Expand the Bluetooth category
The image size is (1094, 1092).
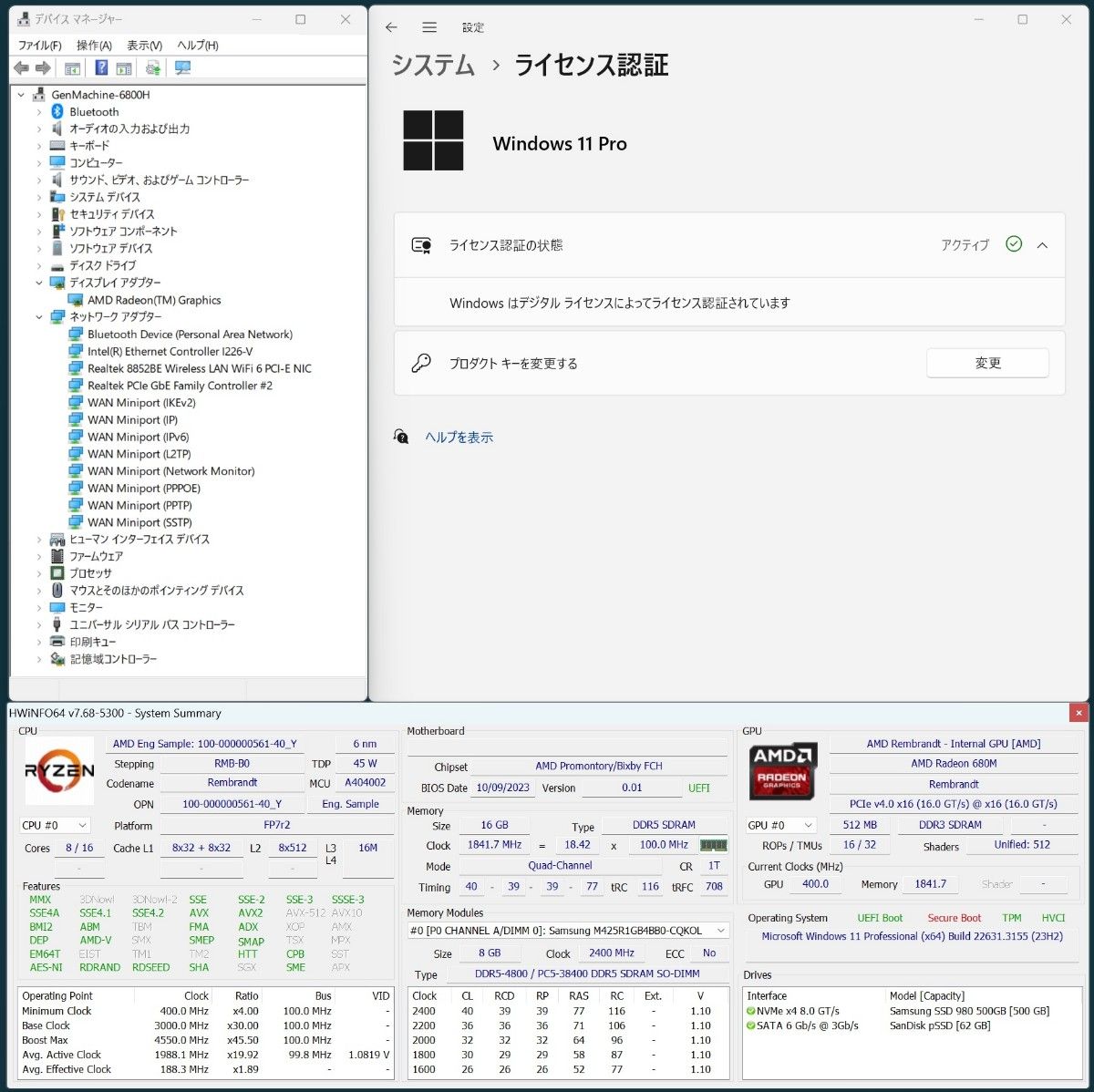(x=39, y=112)
